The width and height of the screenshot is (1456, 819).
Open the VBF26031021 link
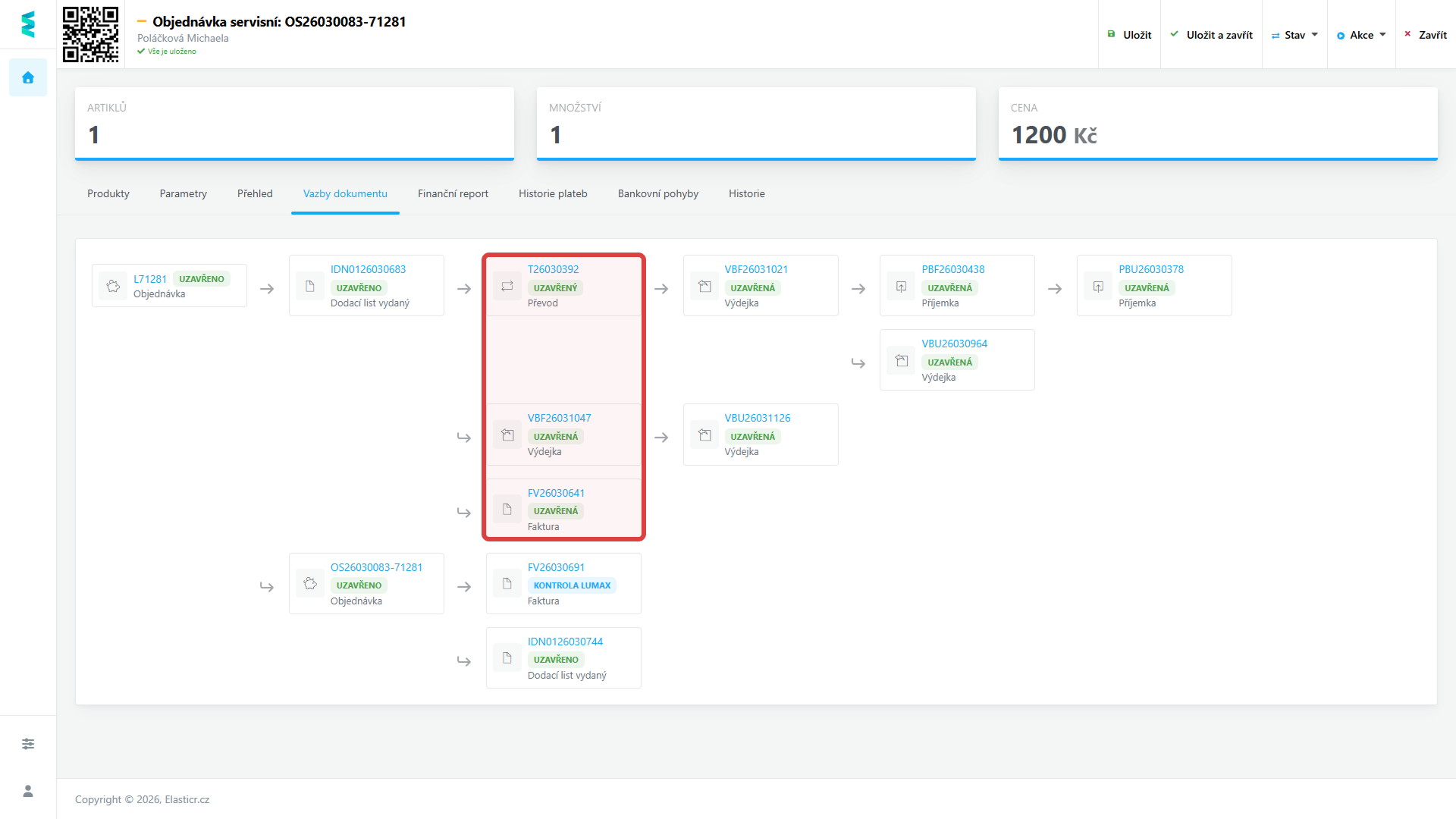click(x=756, y=269)
